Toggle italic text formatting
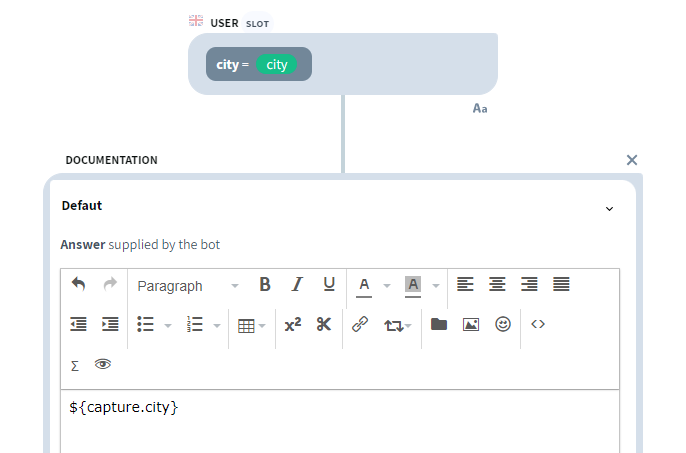686x453 pixels. 297,285
